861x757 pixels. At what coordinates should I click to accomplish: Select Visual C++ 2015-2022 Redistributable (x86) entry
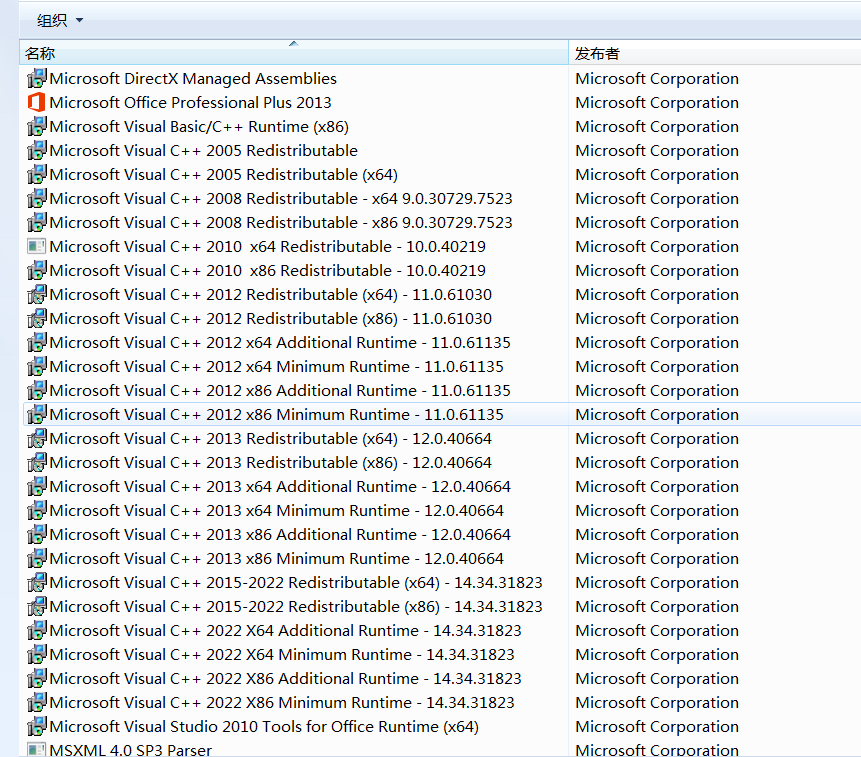295,606
